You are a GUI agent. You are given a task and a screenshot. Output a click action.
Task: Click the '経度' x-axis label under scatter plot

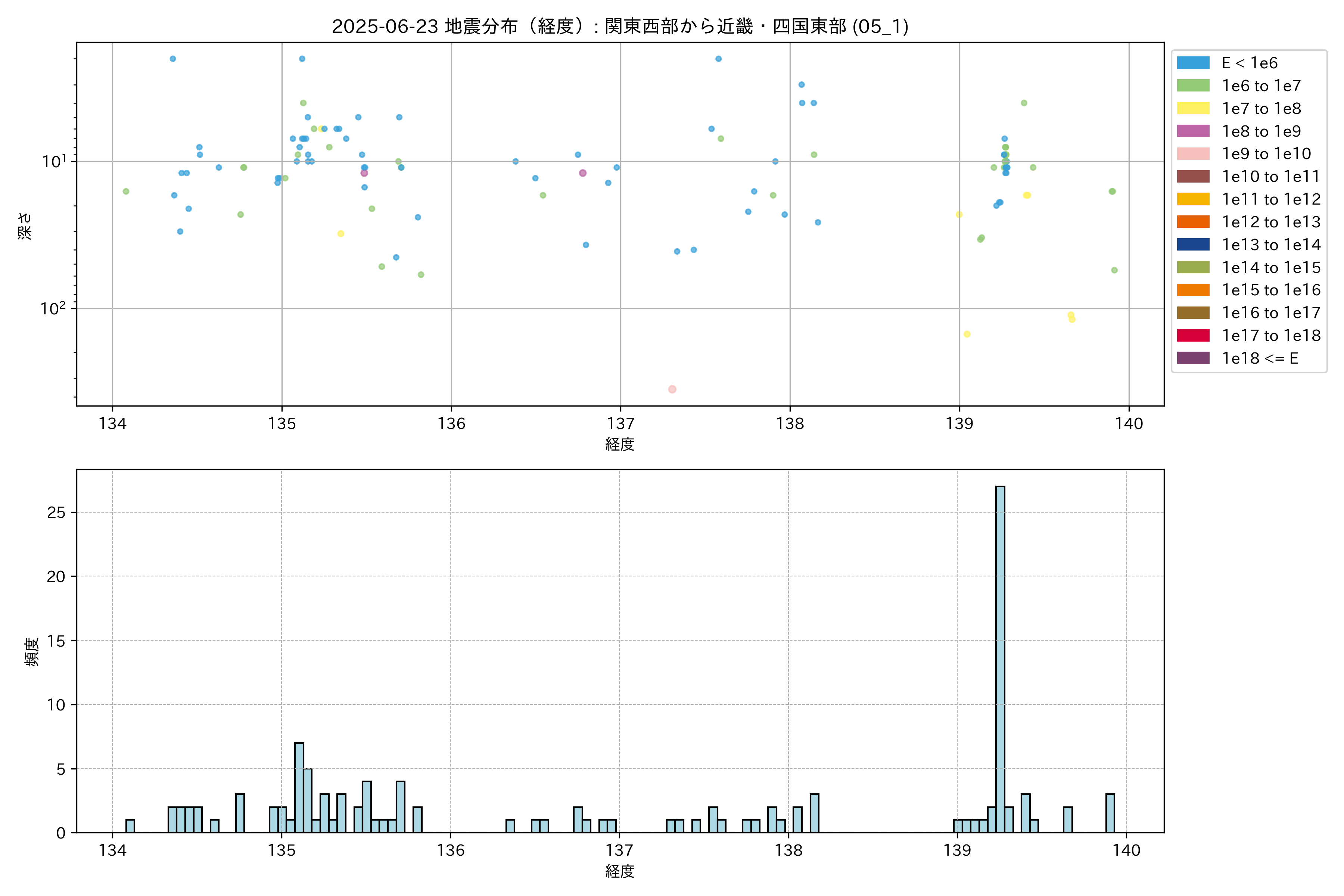click(620, 444)
